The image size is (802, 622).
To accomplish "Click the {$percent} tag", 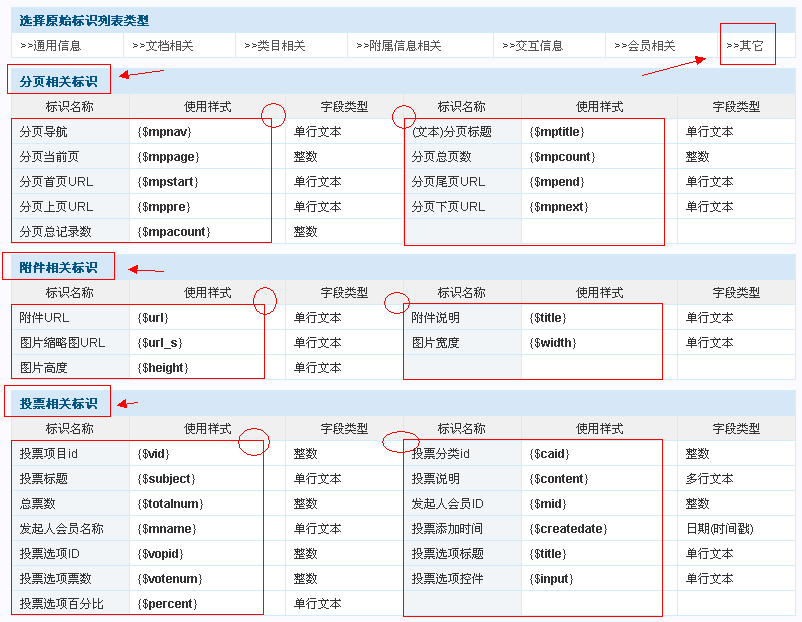I will [167, 605].
